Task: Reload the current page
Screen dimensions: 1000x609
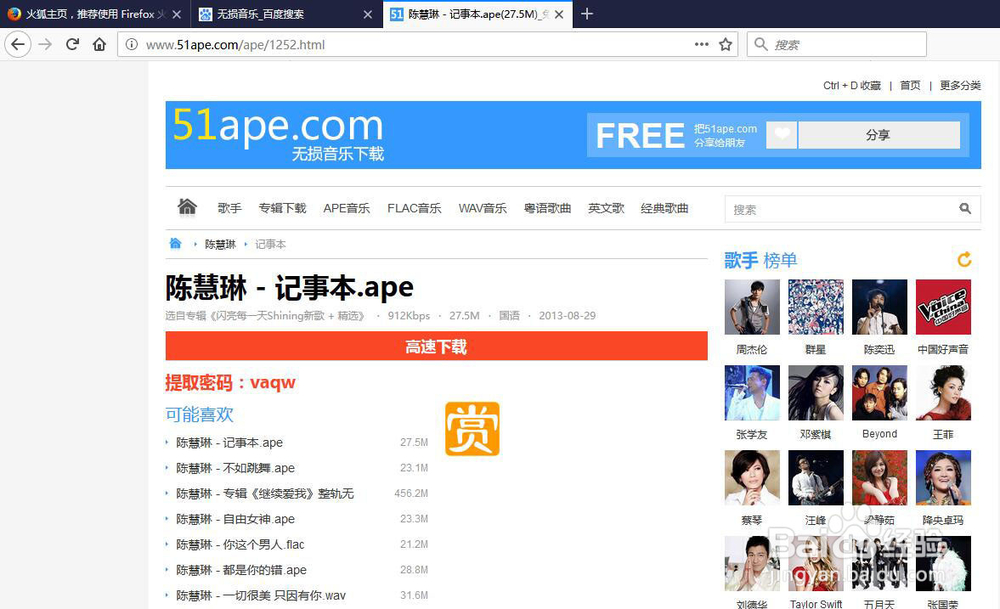Action: (72, 44)
